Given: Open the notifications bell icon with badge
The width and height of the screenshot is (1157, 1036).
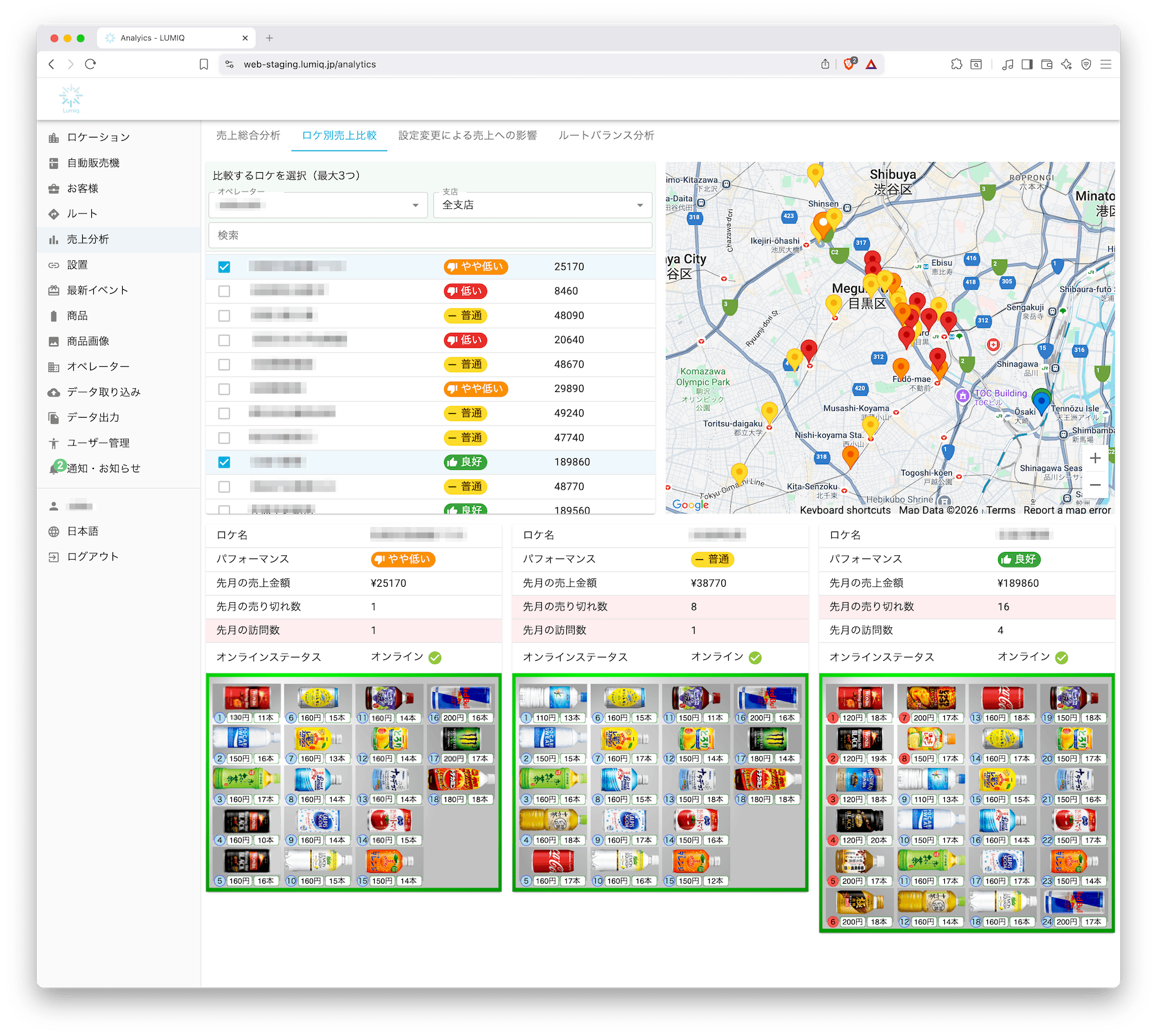Looking at the screenshot, I should pyautogui.click(x=55, y=469).
